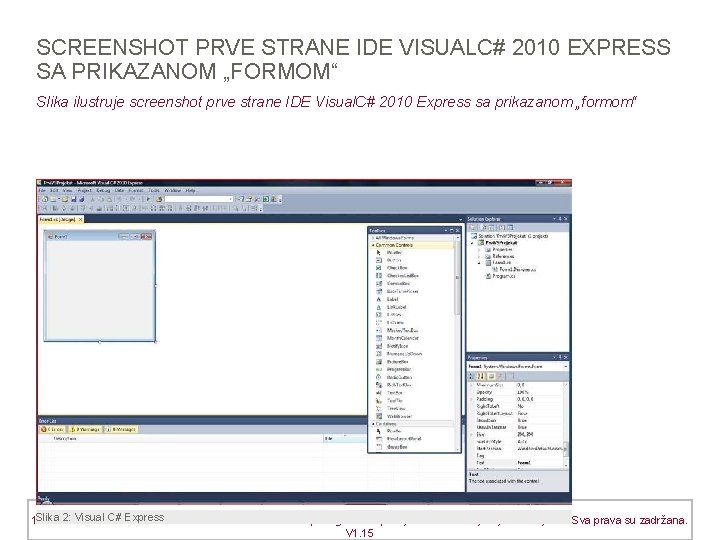Toggle the Warnings filter in Error List
The image size is (720, 540).
tap(85, 429)
